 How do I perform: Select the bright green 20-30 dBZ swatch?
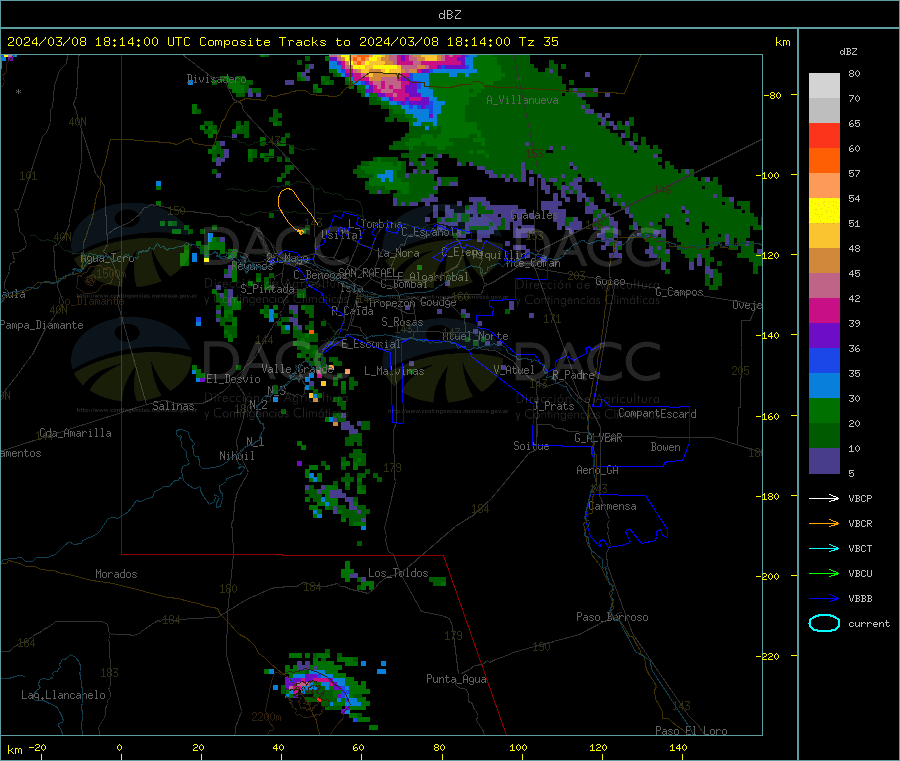tap(824, 410)
